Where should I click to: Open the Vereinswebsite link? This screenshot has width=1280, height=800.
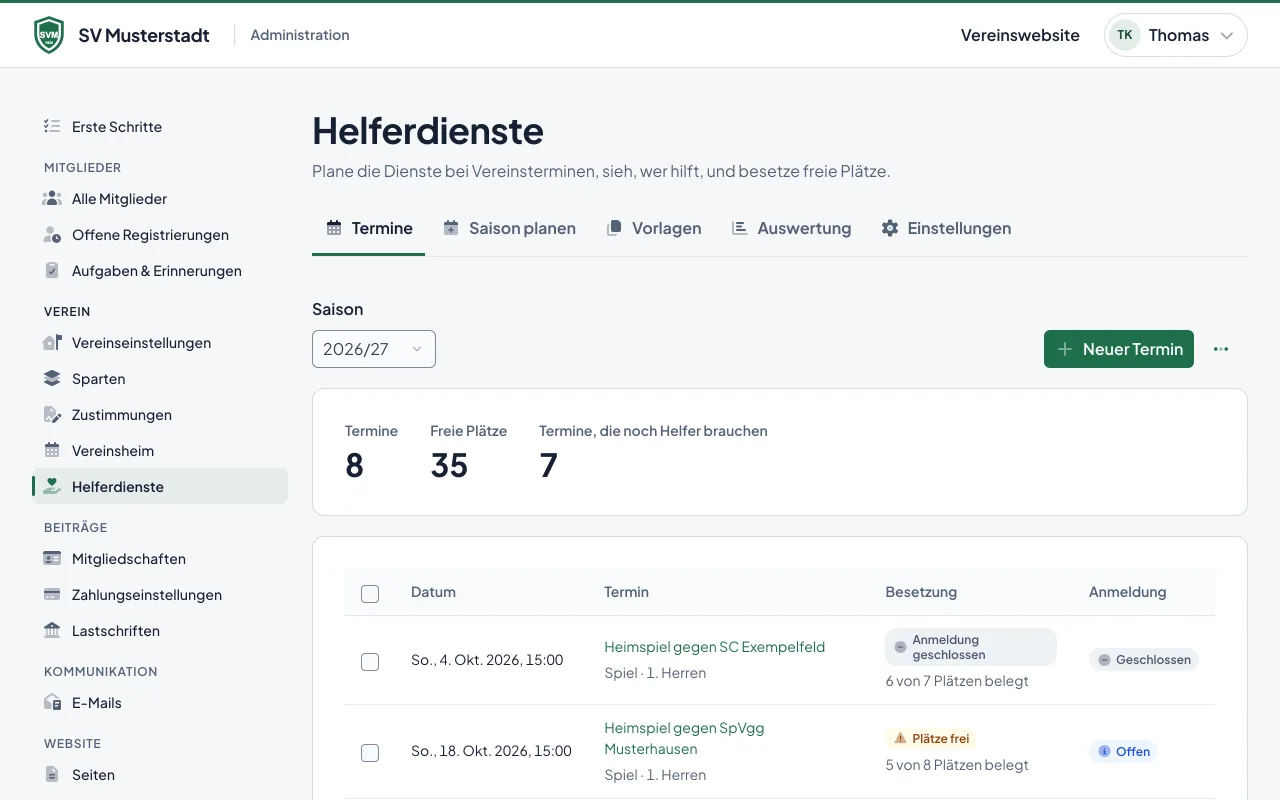coord(1020,35)
